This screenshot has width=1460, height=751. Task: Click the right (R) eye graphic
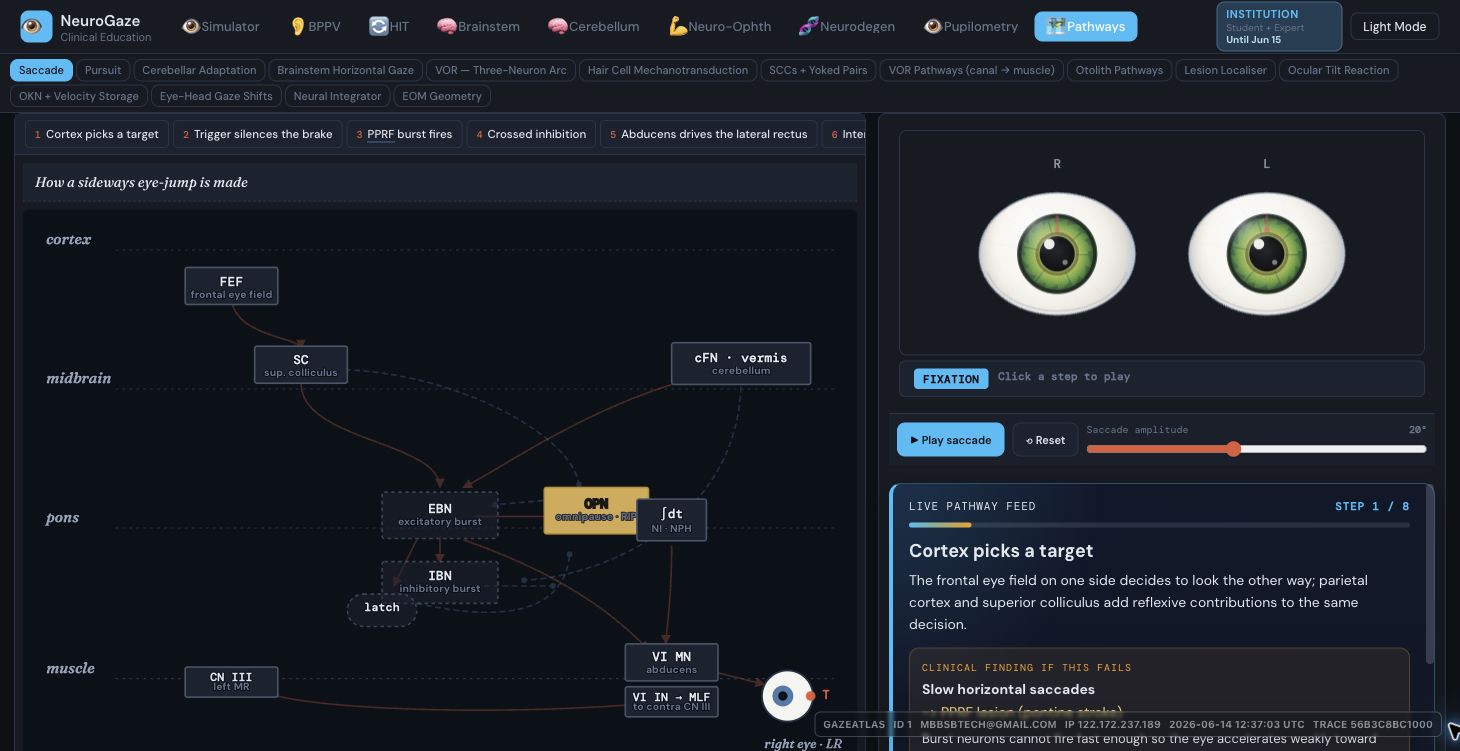click(x=1056, y=253)
